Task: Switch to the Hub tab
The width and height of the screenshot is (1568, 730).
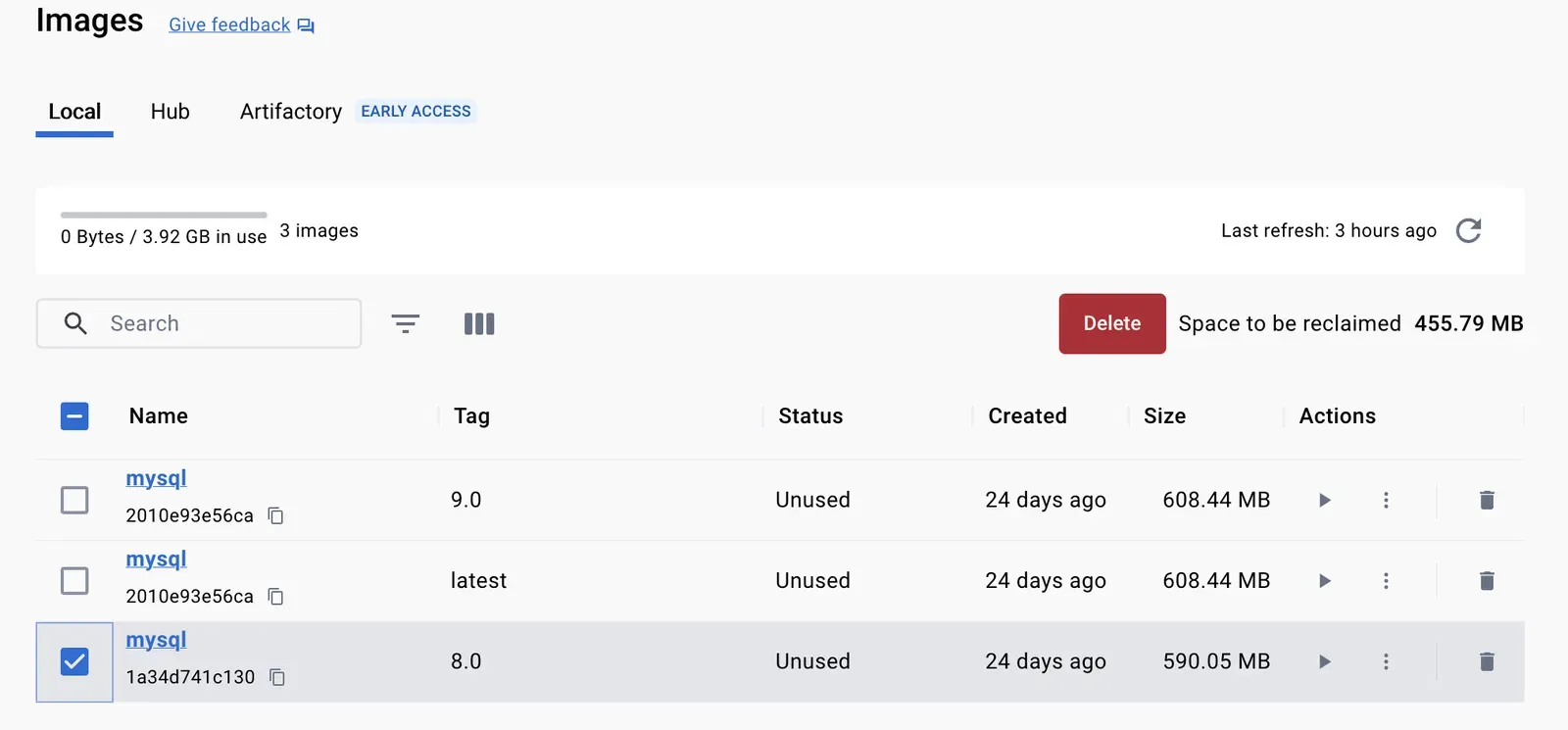Action: 170,112
